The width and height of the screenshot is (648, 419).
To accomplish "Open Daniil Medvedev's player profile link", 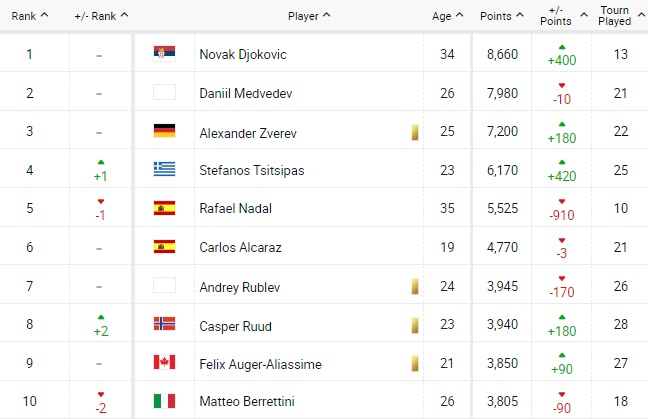I will [246, 93].
